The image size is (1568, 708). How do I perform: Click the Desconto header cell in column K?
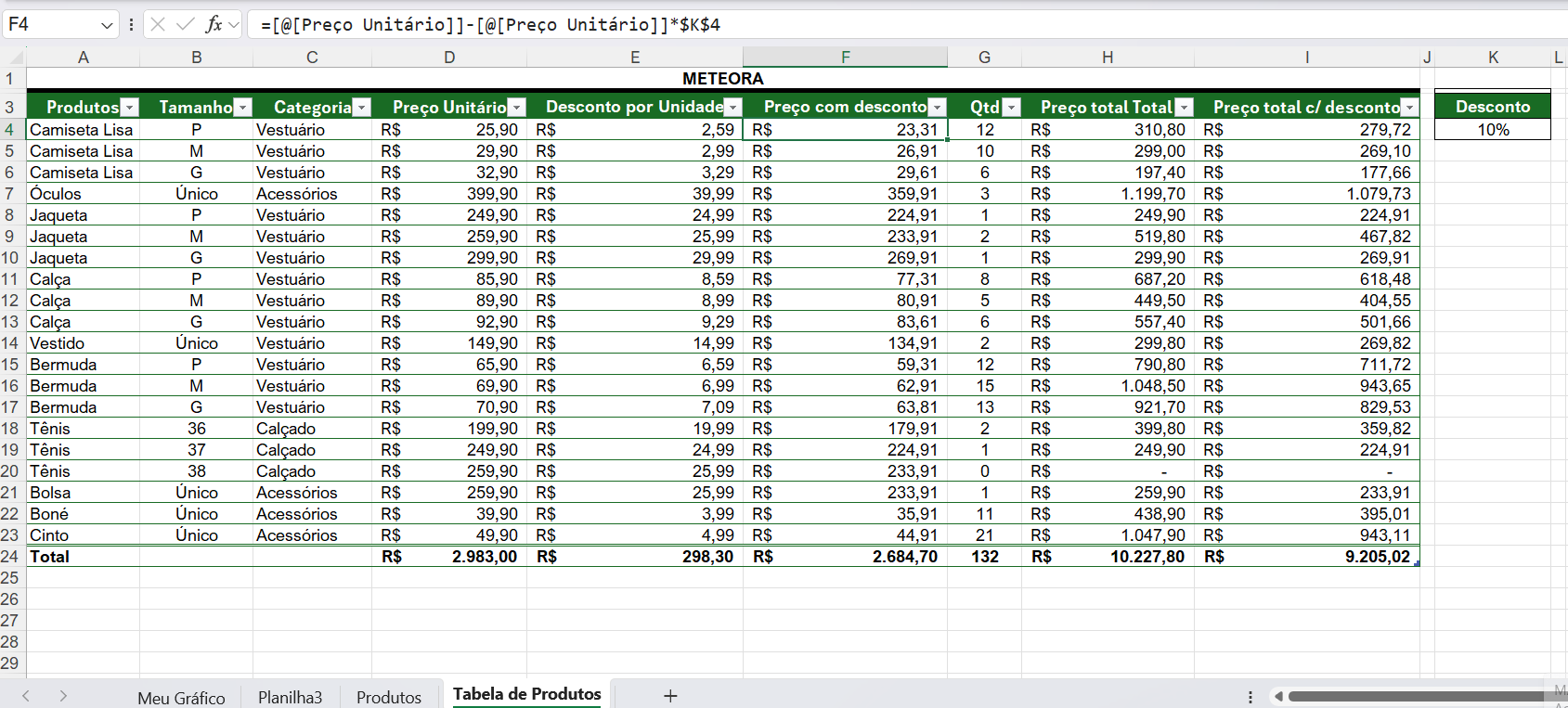coord(1493,107)
